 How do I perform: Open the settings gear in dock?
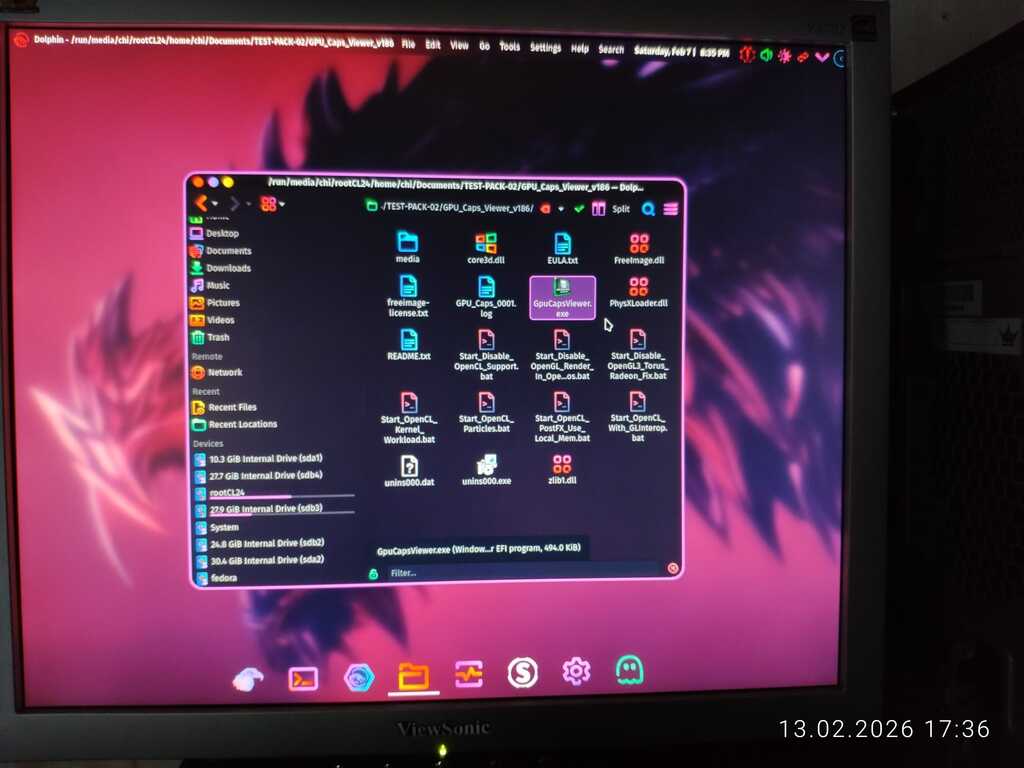(x=576, y=671)
